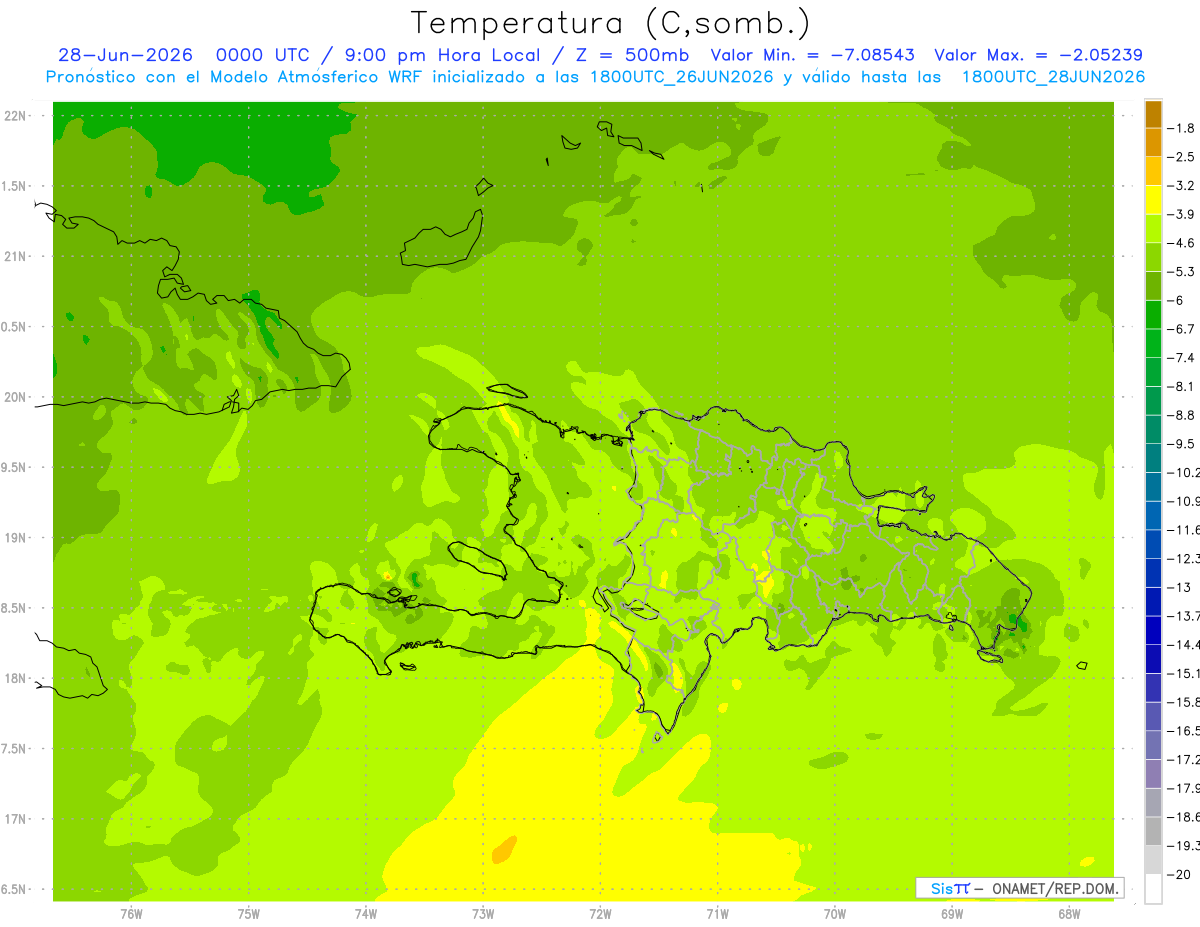Screen dimensions: 1200x927
Task: Click the '71W' longitude axis label
Action: pyautogui.click(x=717, y=914)
